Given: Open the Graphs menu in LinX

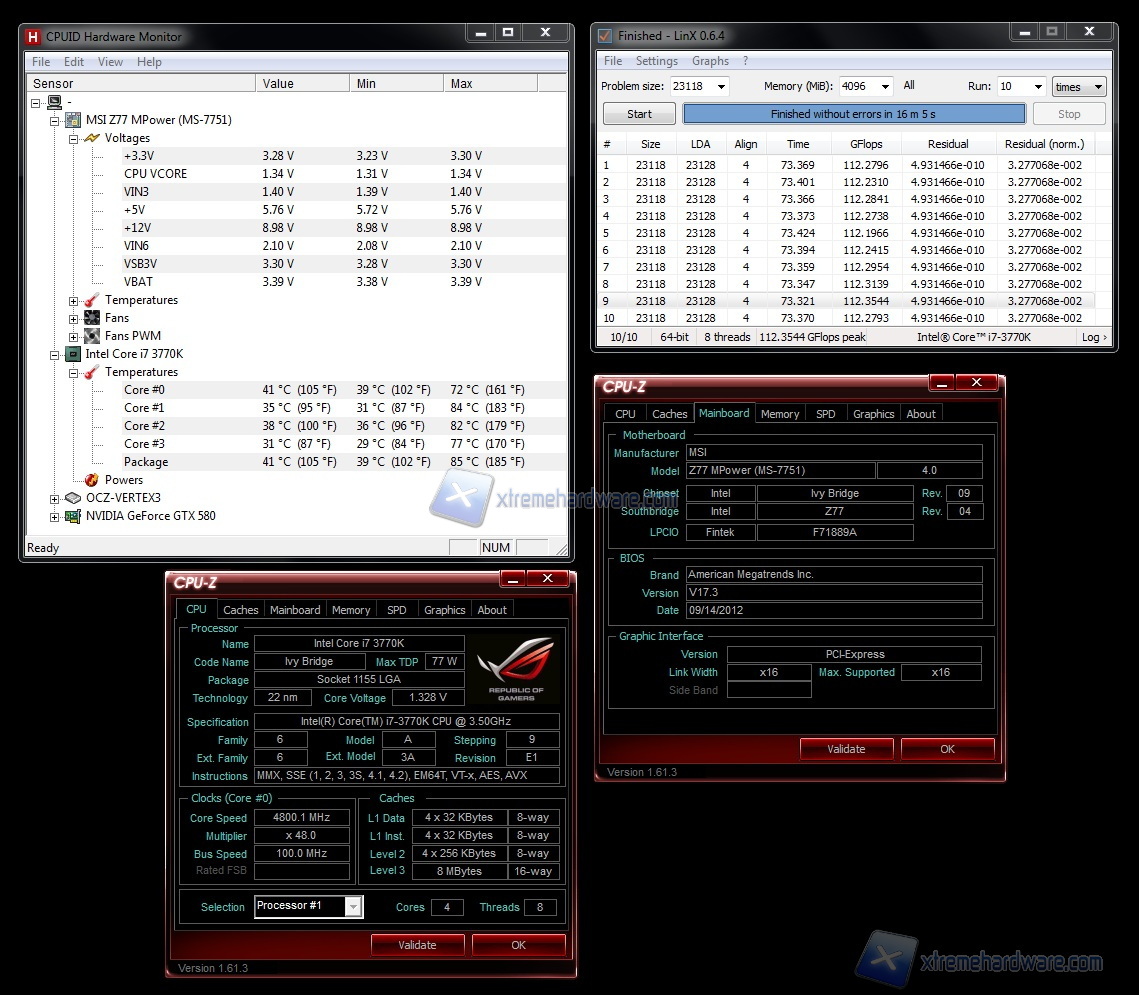Looking at the screenshot, I should pos(710,61).
